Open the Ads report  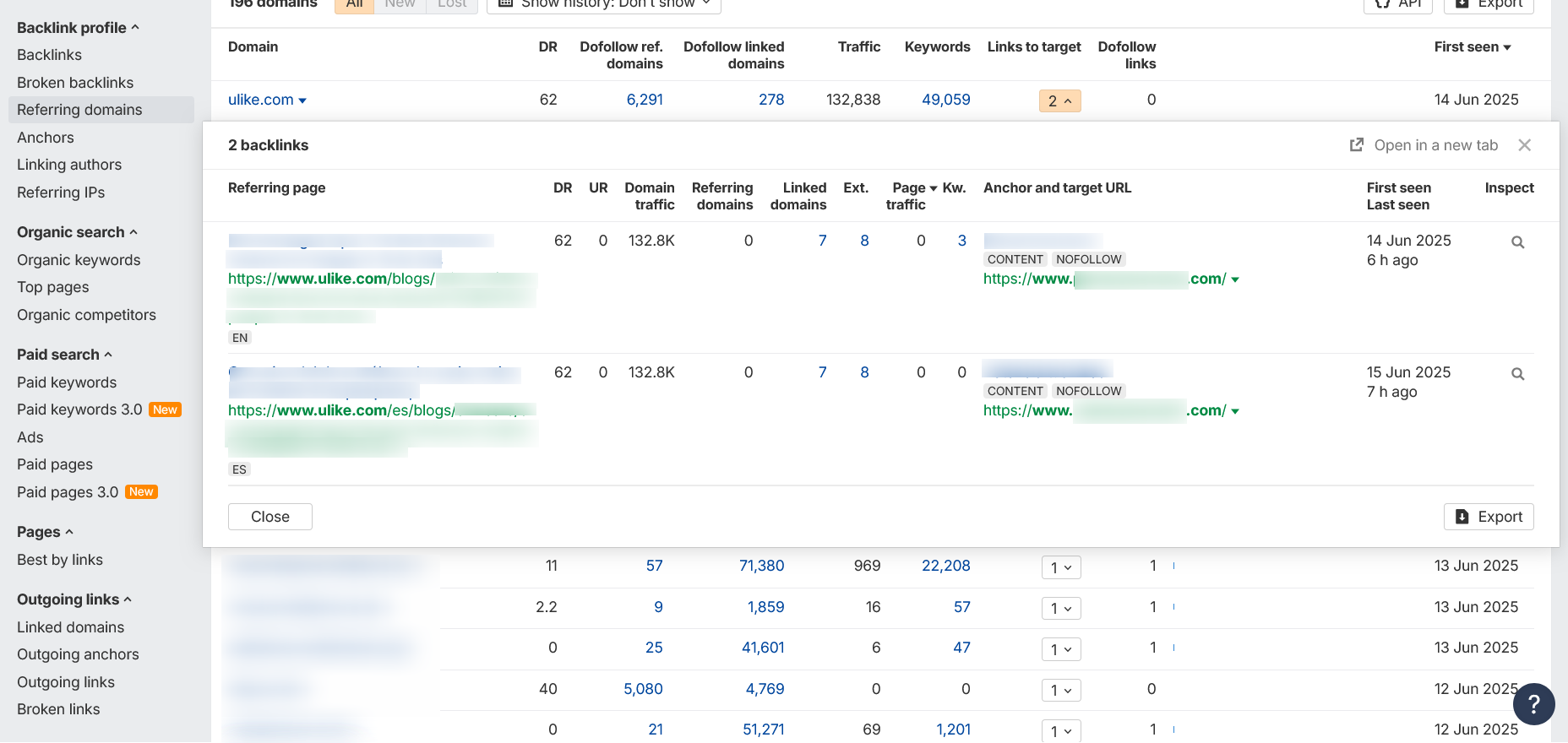pos(30,437)
